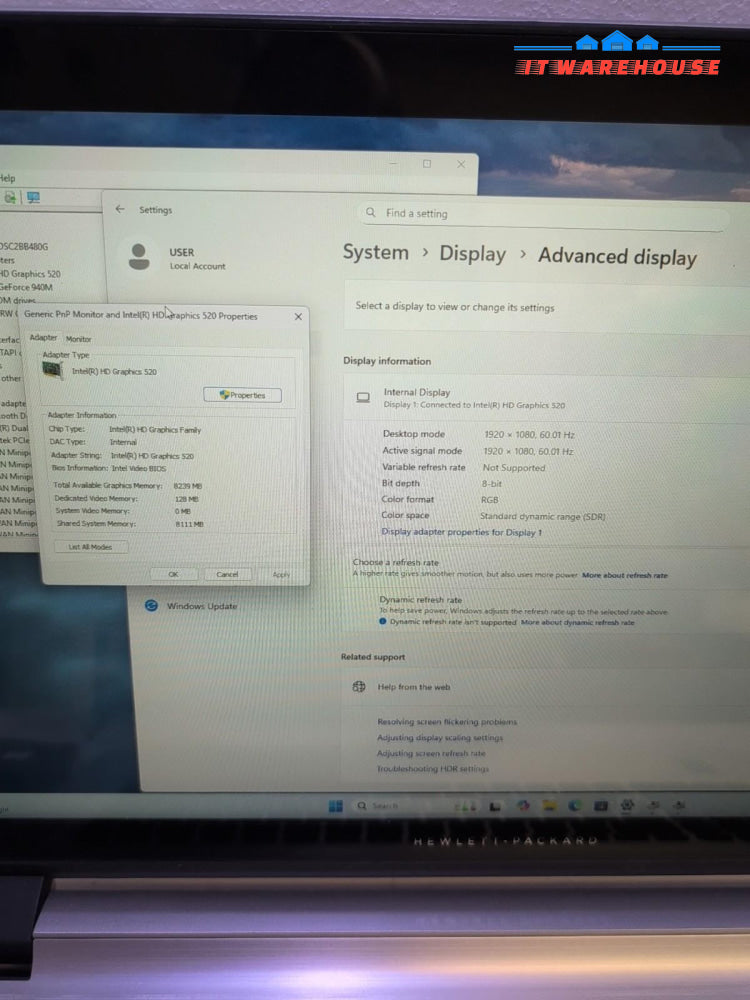
Task: Select GeForce 940M in Device Manager
Action: coord(27,287)
